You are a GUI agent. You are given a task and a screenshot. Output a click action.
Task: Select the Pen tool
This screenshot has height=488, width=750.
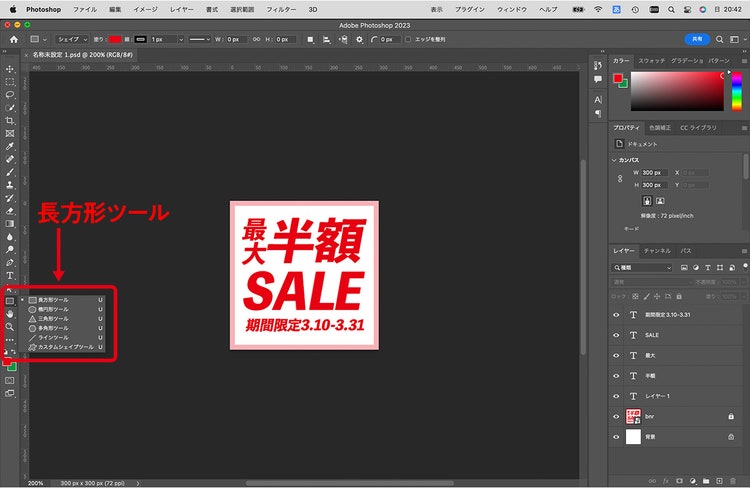(x=10, y=263)
